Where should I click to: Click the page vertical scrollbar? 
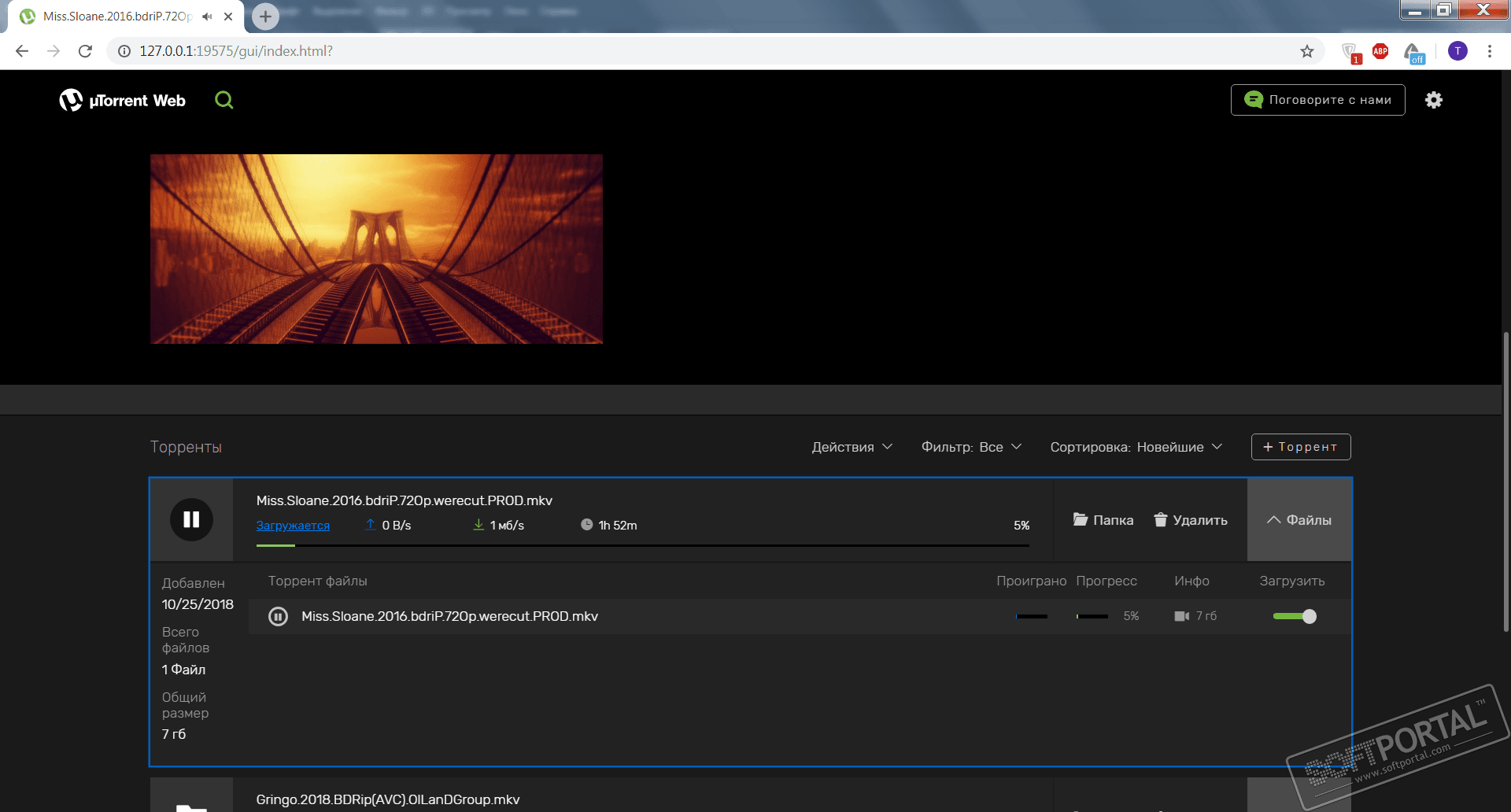point(1506,480)
